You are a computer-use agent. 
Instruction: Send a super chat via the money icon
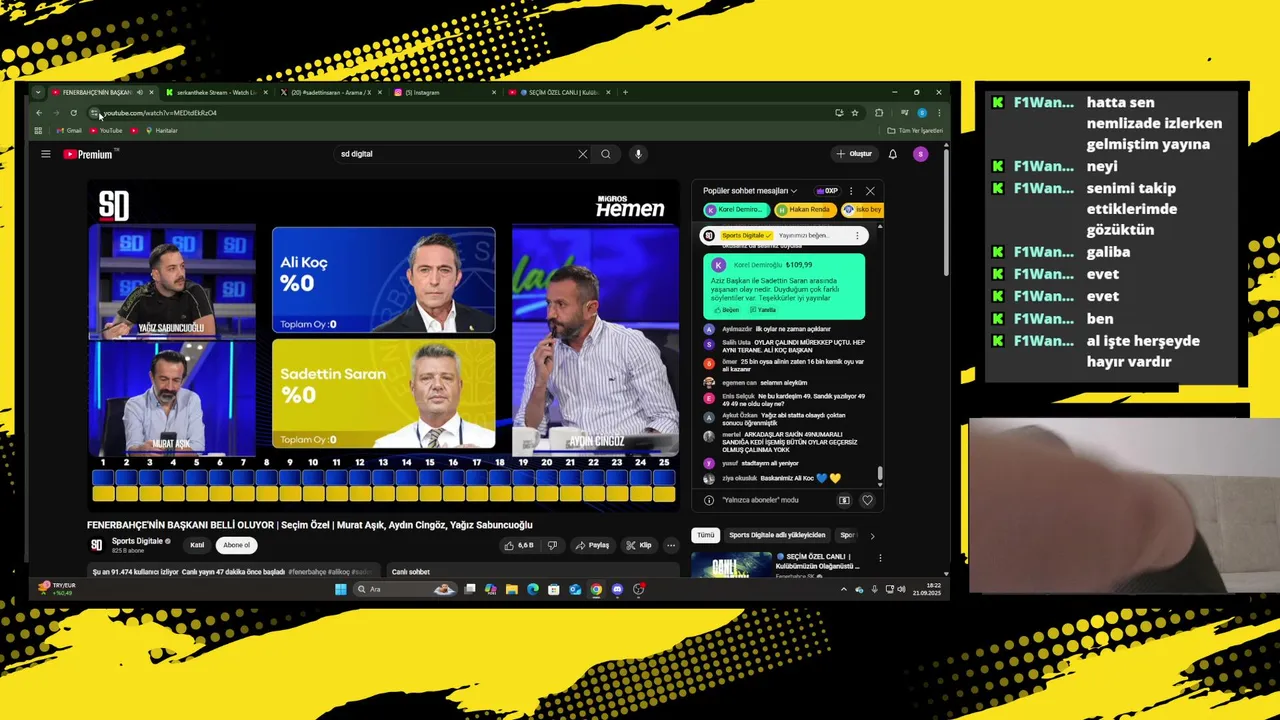844,500
